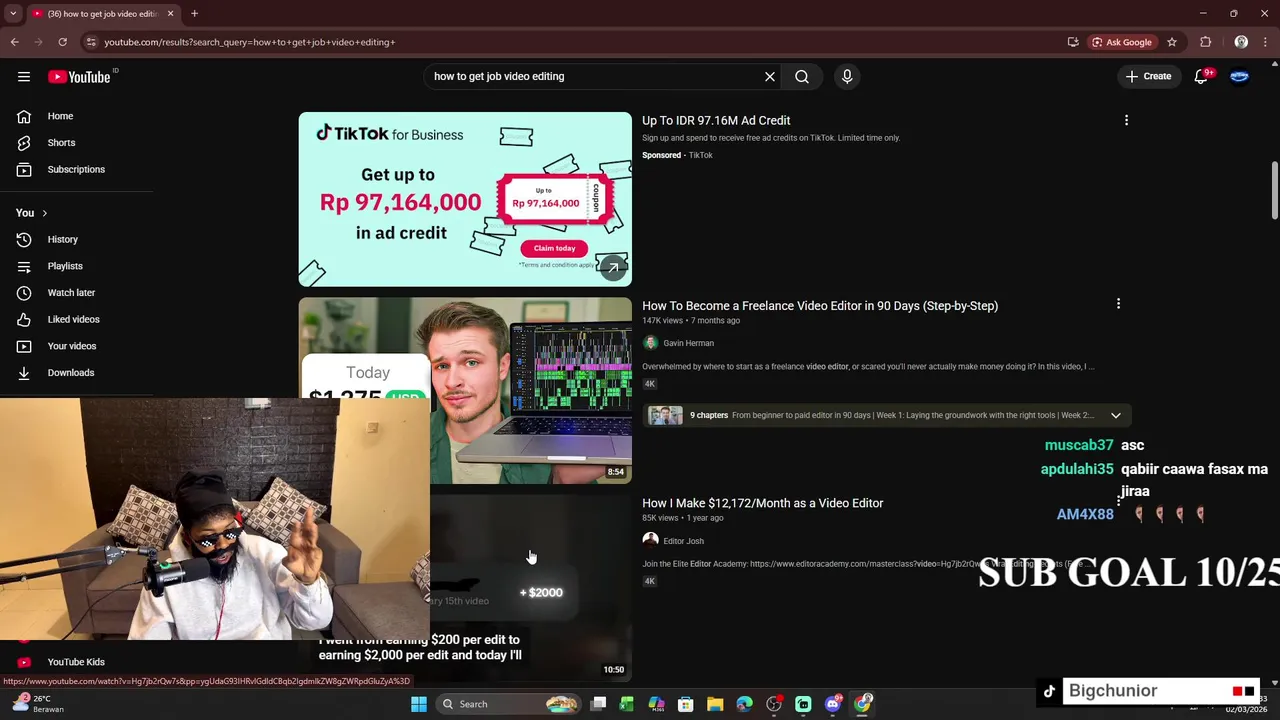Image resolution: width=1280 pixels, height=720 pixels.
Task: Clear the search query with X
Action: coord(770,76)
